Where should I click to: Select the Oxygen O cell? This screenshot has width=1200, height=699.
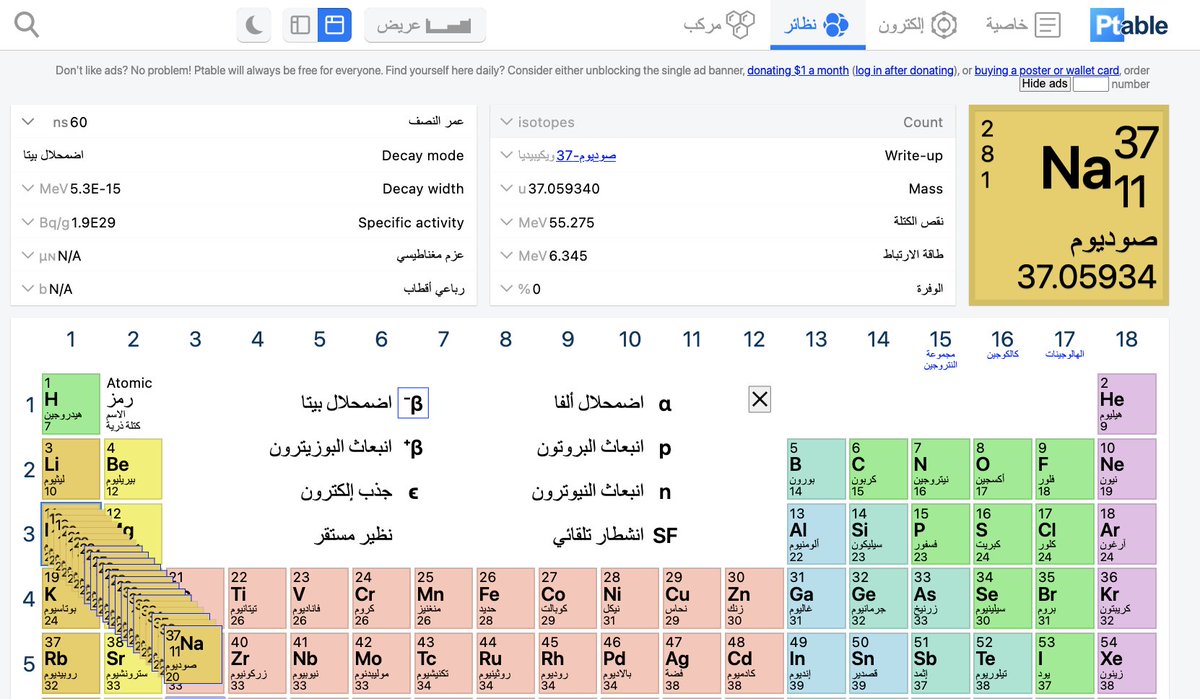pyautogui.click(x=1002, y=469)
